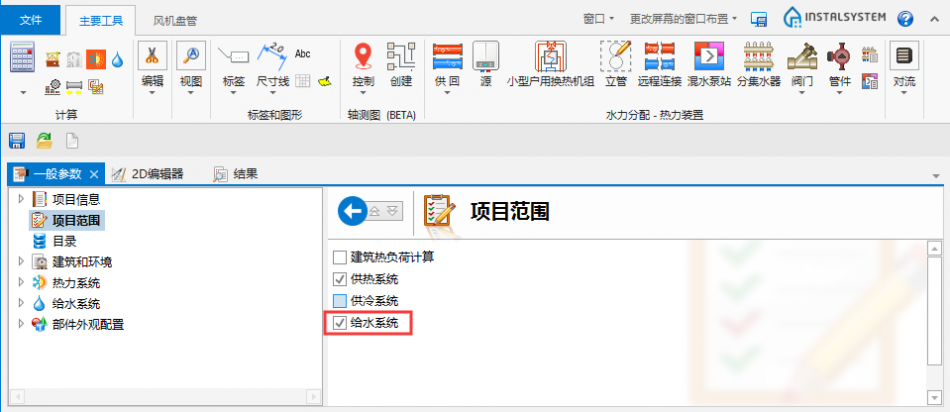The image size is (950, 412).
Task: Click the blue back arrow button
Action: (351, 211)
